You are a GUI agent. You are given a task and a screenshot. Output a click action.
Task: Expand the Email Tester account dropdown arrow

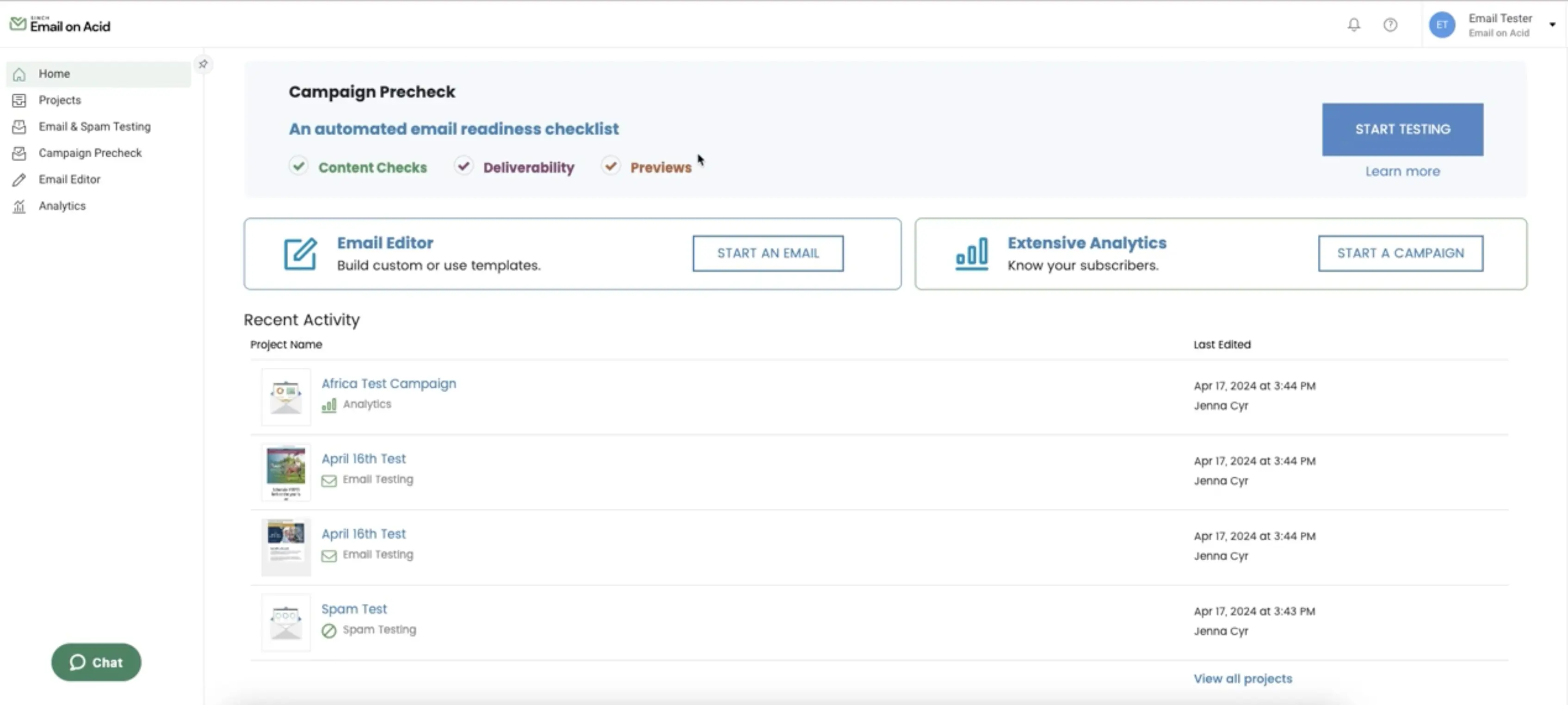(x=1551, y=25)
